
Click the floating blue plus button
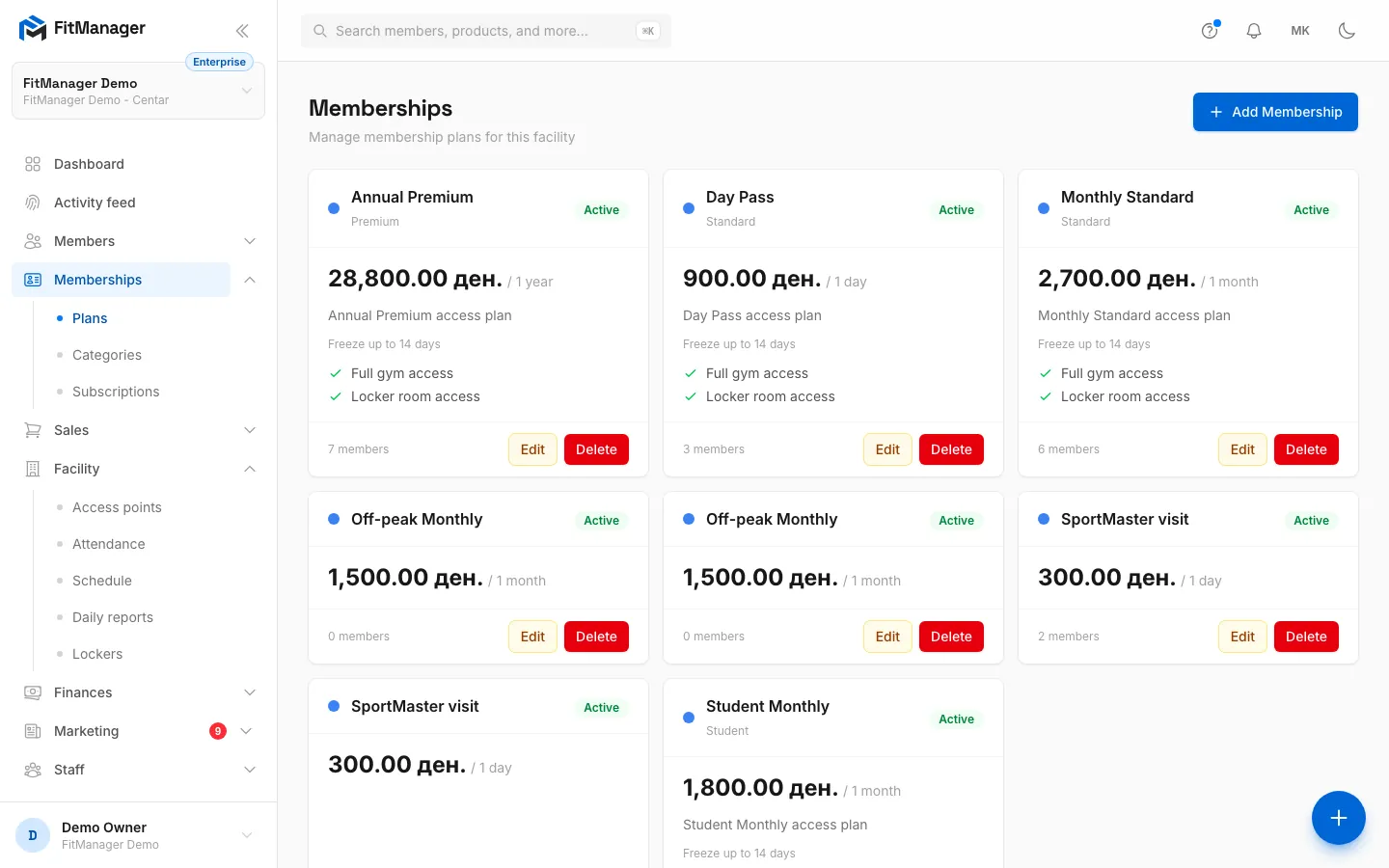[x=1339, y=818]
